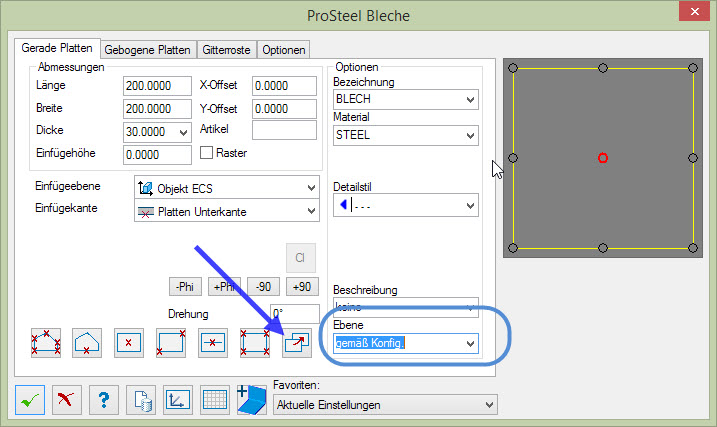This screenshot has height=427, width=717.
Task: Select middle-left insertion point in preview
Action: point(513,158)
